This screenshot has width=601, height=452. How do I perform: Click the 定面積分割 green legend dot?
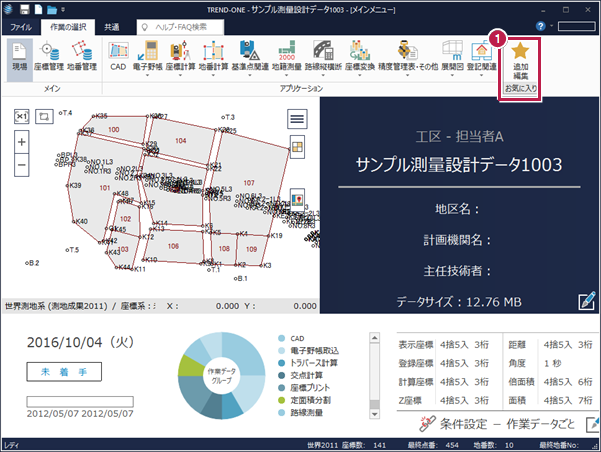tap(282, 400)
